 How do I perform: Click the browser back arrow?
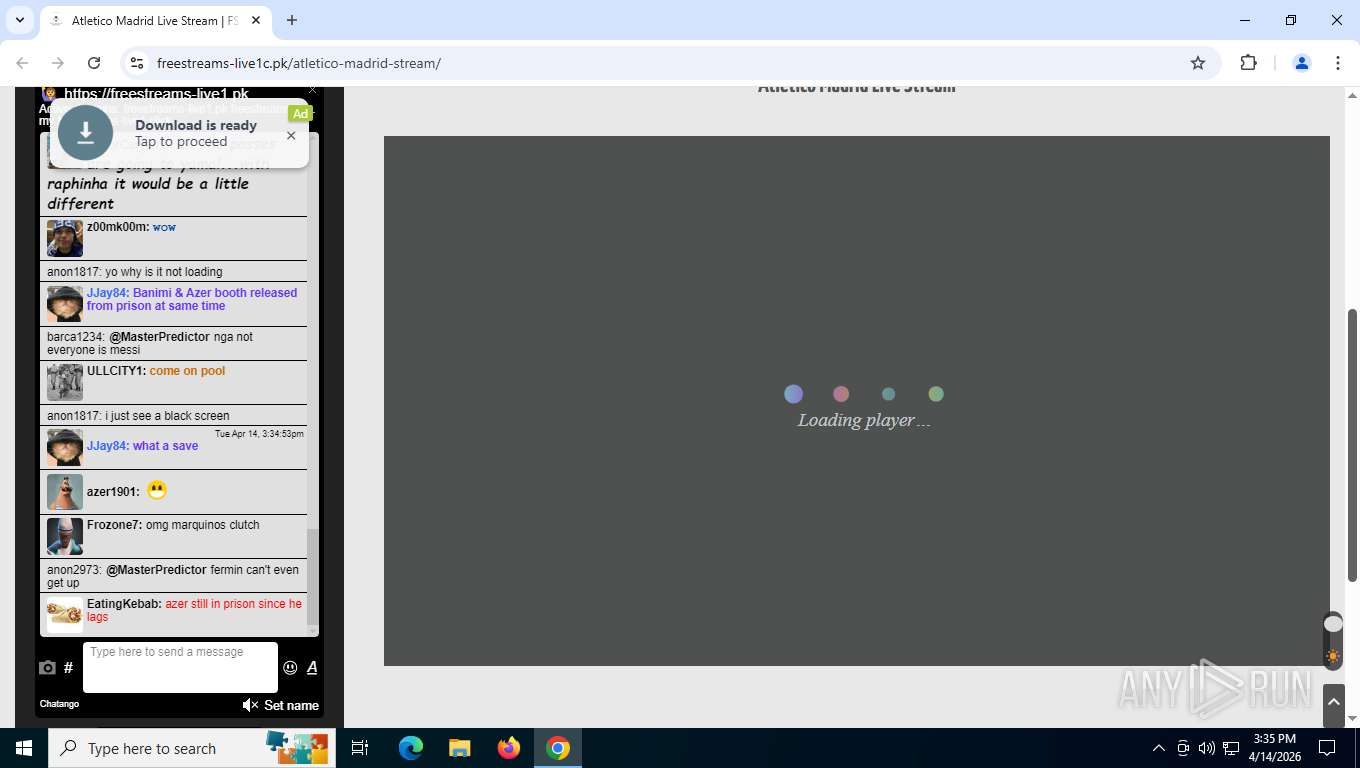22,63
